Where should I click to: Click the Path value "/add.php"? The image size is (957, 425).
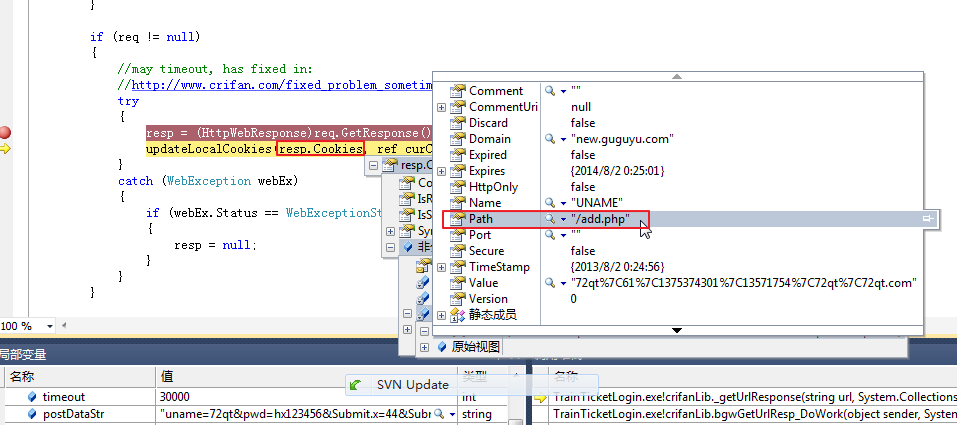[x=600, y=219]
